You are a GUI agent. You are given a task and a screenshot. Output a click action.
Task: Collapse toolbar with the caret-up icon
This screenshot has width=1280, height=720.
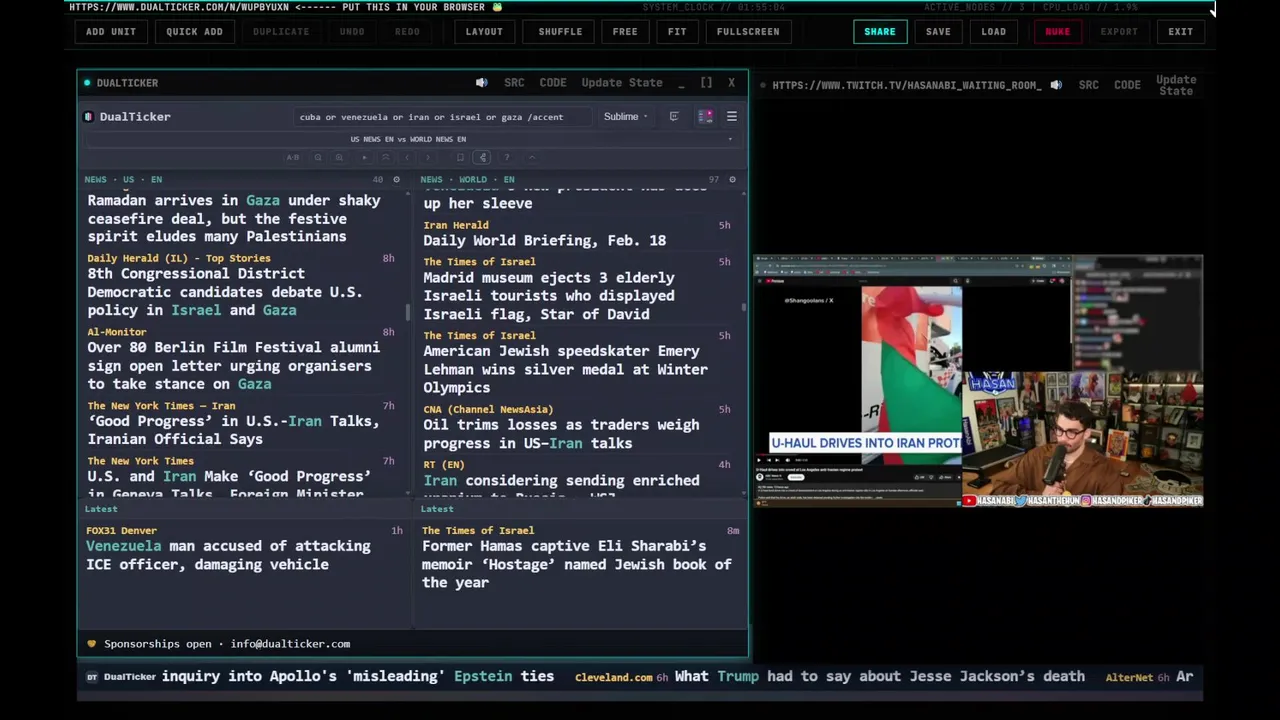531,157
